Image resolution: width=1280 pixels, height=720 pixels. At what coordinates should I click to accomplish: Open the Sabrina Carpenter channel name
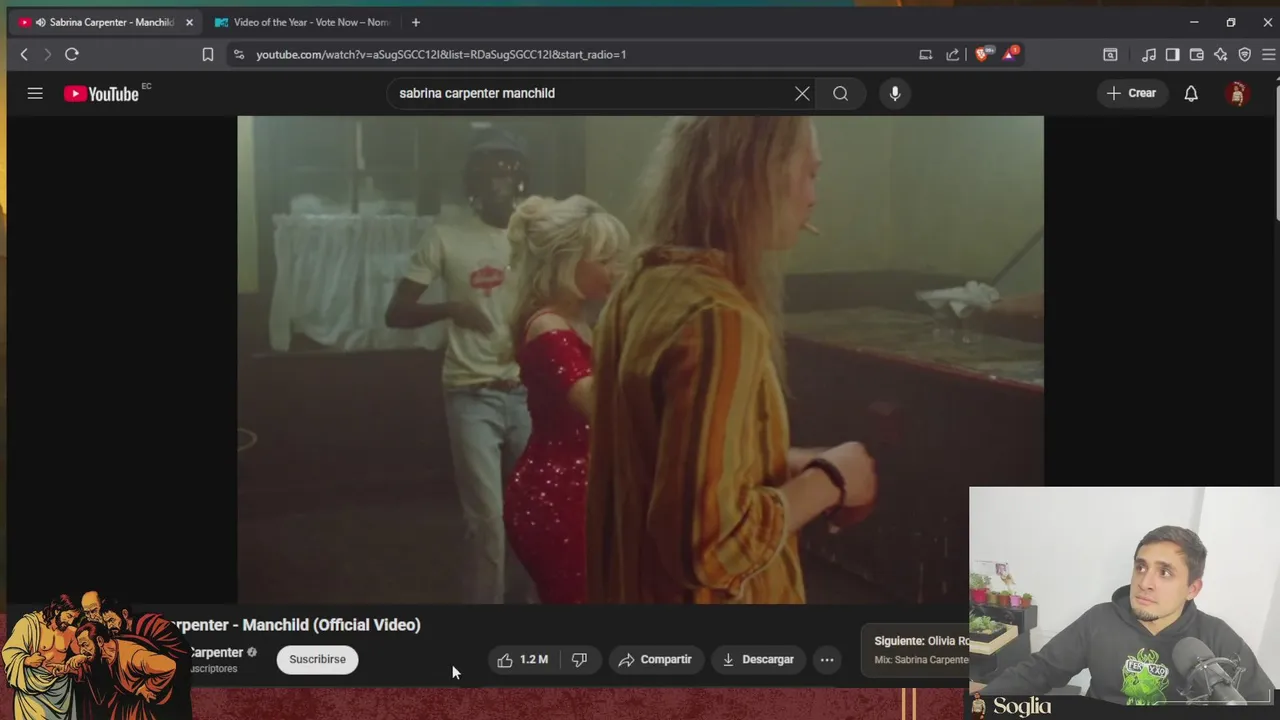point(215,652)
